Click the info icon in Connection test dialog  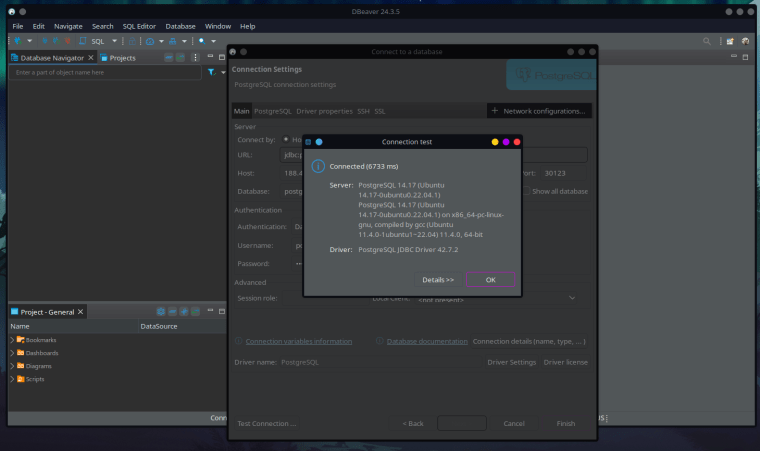pyautogui.click(x=318, y=166)
